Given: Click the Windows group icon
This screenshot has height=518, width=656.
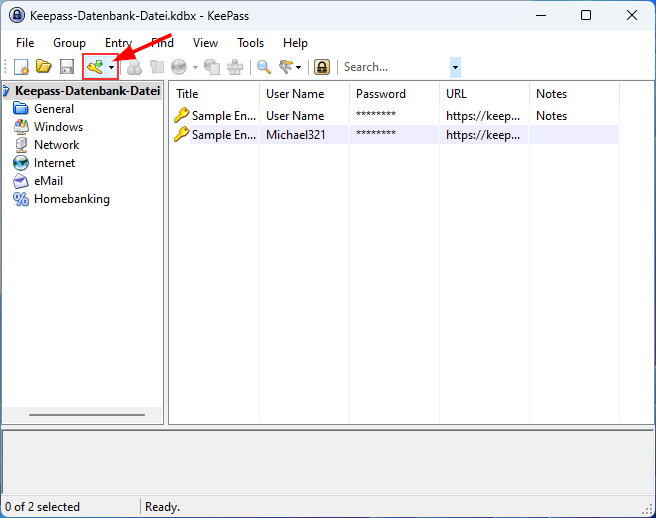Looking at the screenshot, I should pos(20,127).
